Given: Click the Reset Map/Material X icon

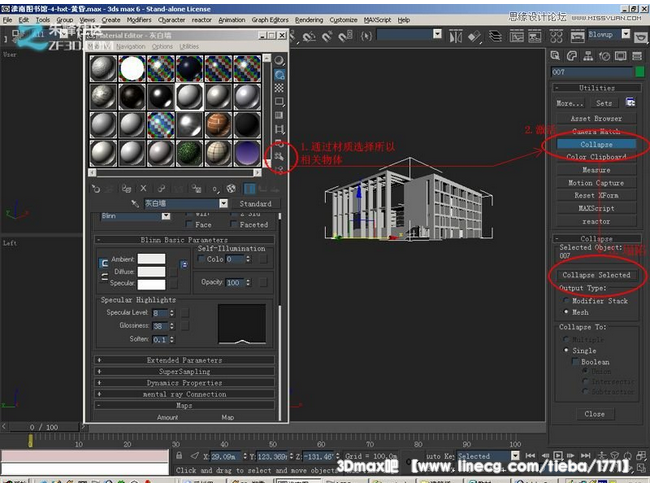Looking at the screenshot, I should click(x=144, y=189).
